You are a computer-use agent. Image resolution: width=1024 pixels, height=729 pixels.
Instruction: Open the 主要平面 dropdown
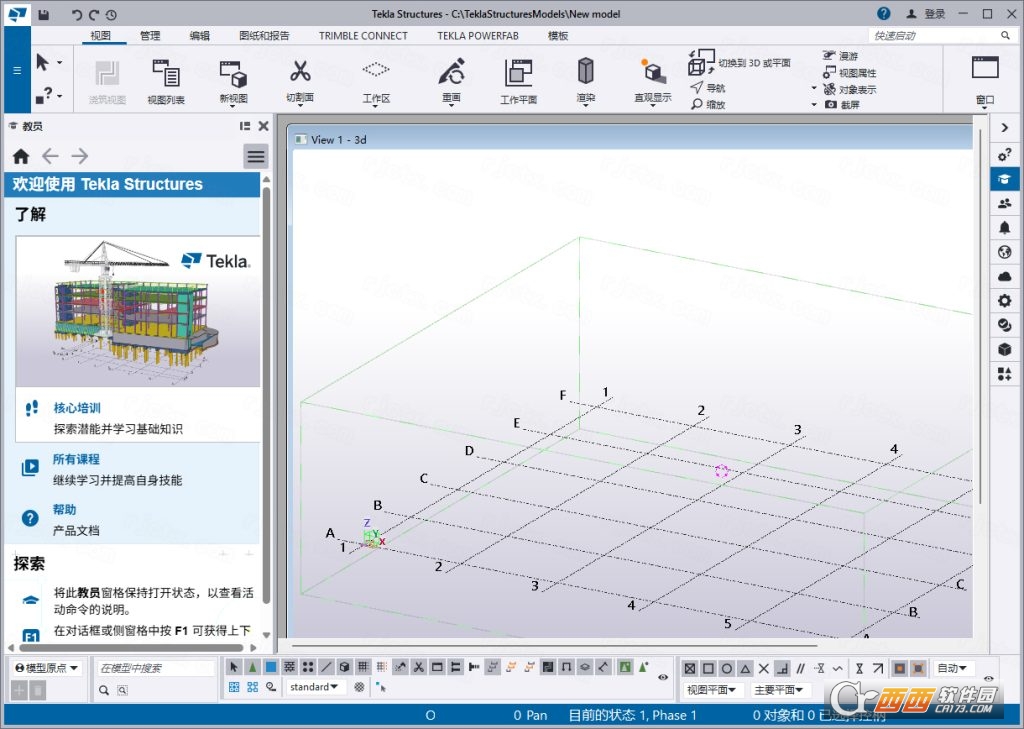point(778,689)
